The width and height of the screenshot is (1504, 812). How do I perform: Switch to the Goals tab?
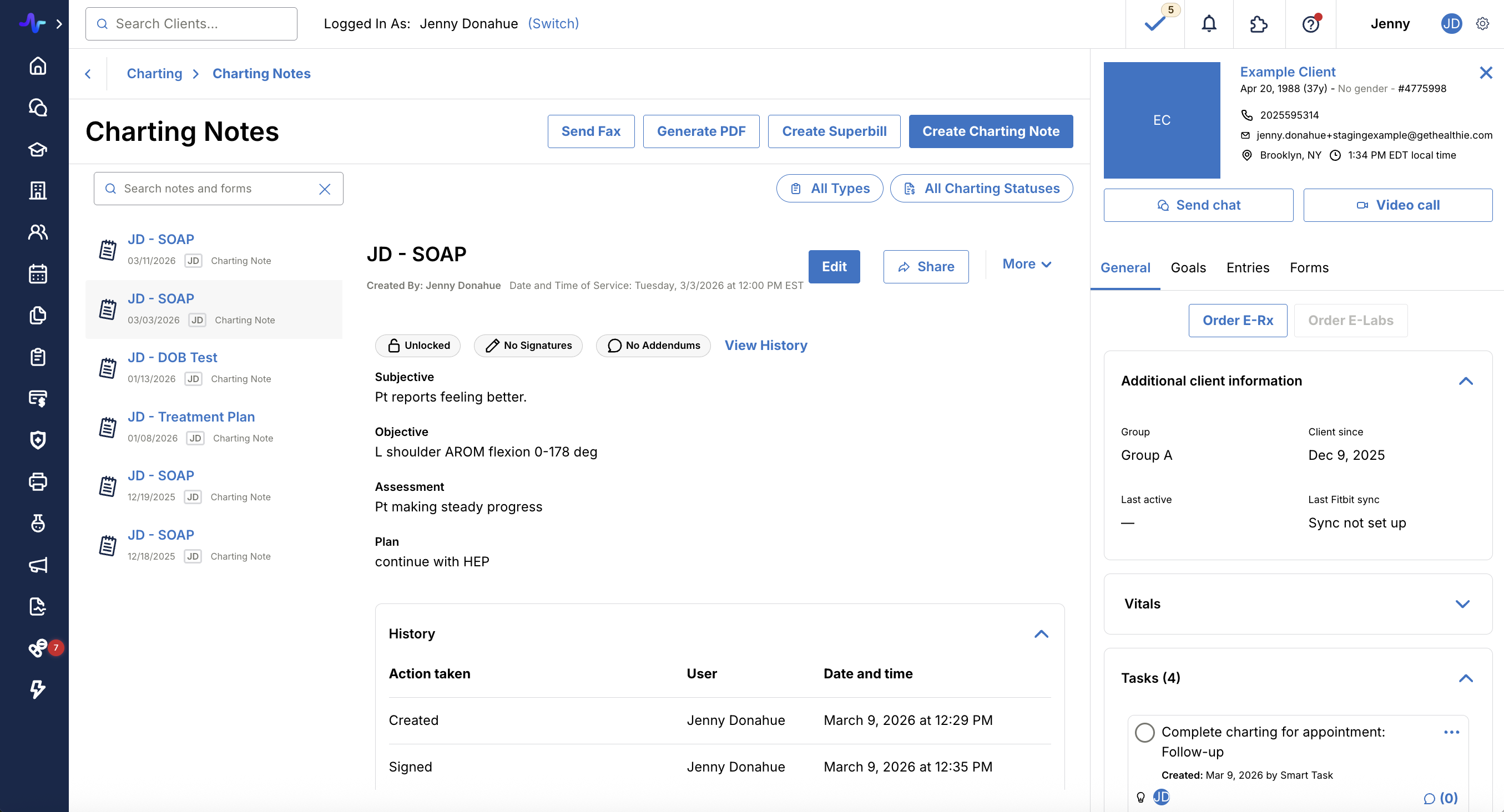[x=1188, y=268]
